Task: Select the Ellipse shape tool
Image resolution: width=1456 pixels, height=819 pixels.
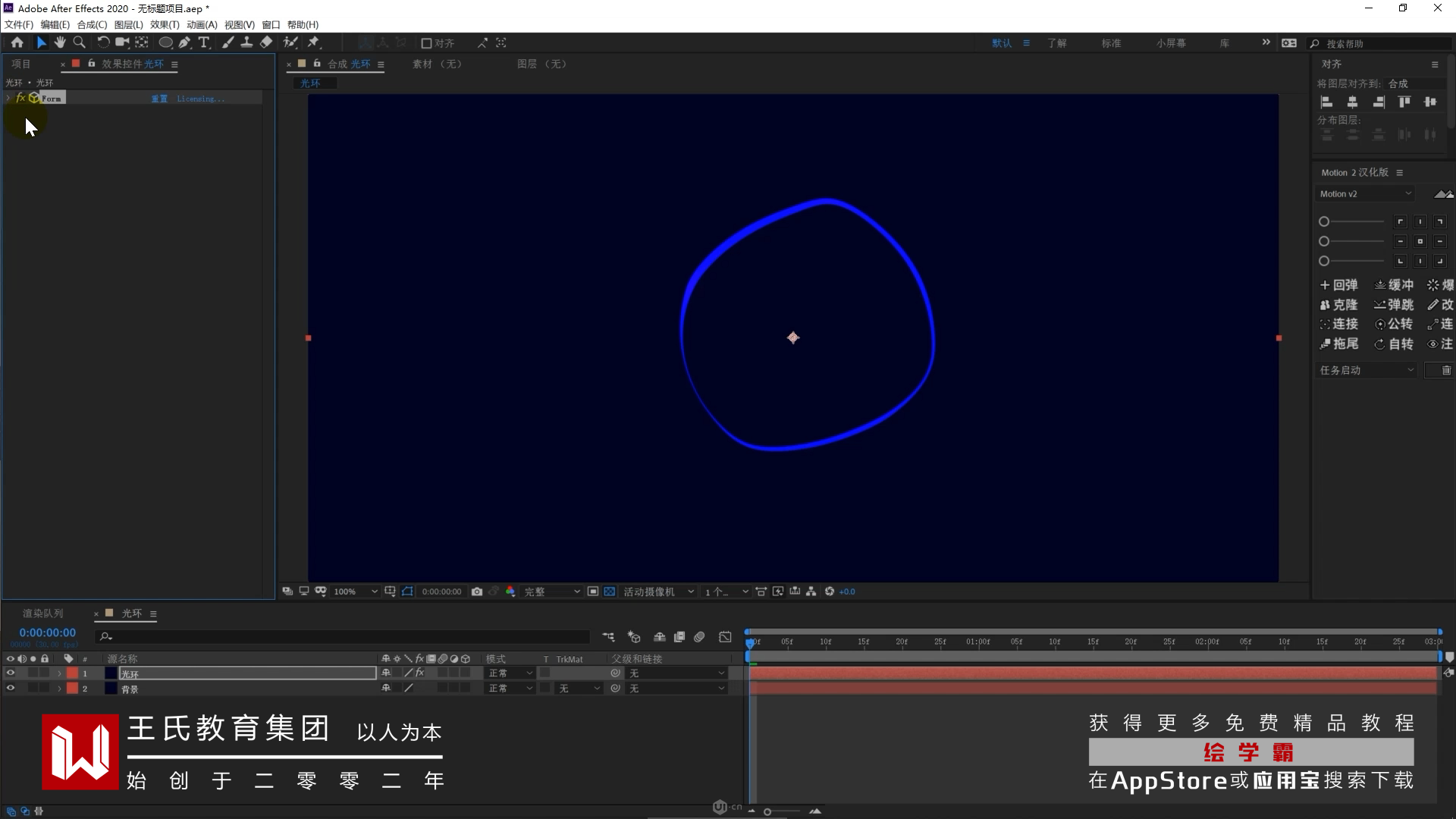Action: click(165, 42)
